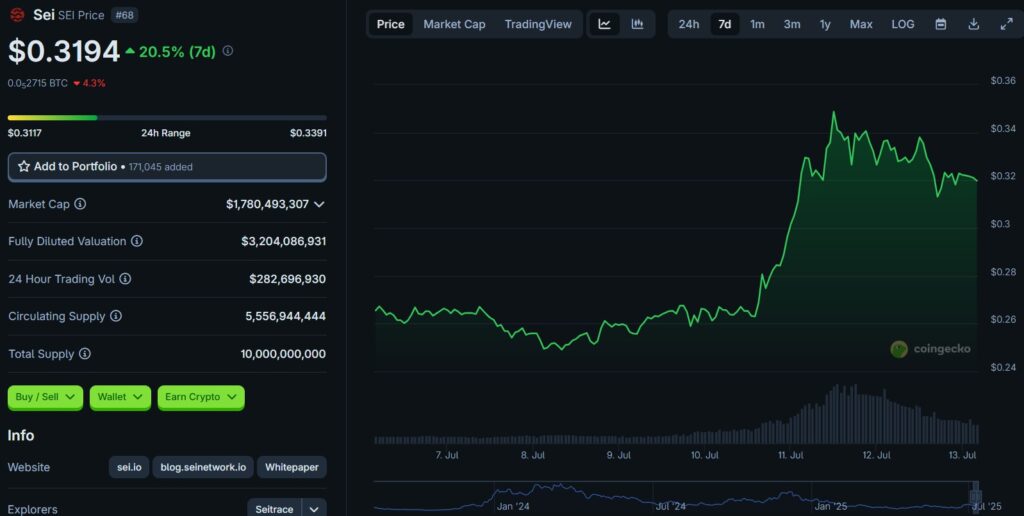Select the 1y time range
Screen dimensions: 1024x516
coord(825,24)
